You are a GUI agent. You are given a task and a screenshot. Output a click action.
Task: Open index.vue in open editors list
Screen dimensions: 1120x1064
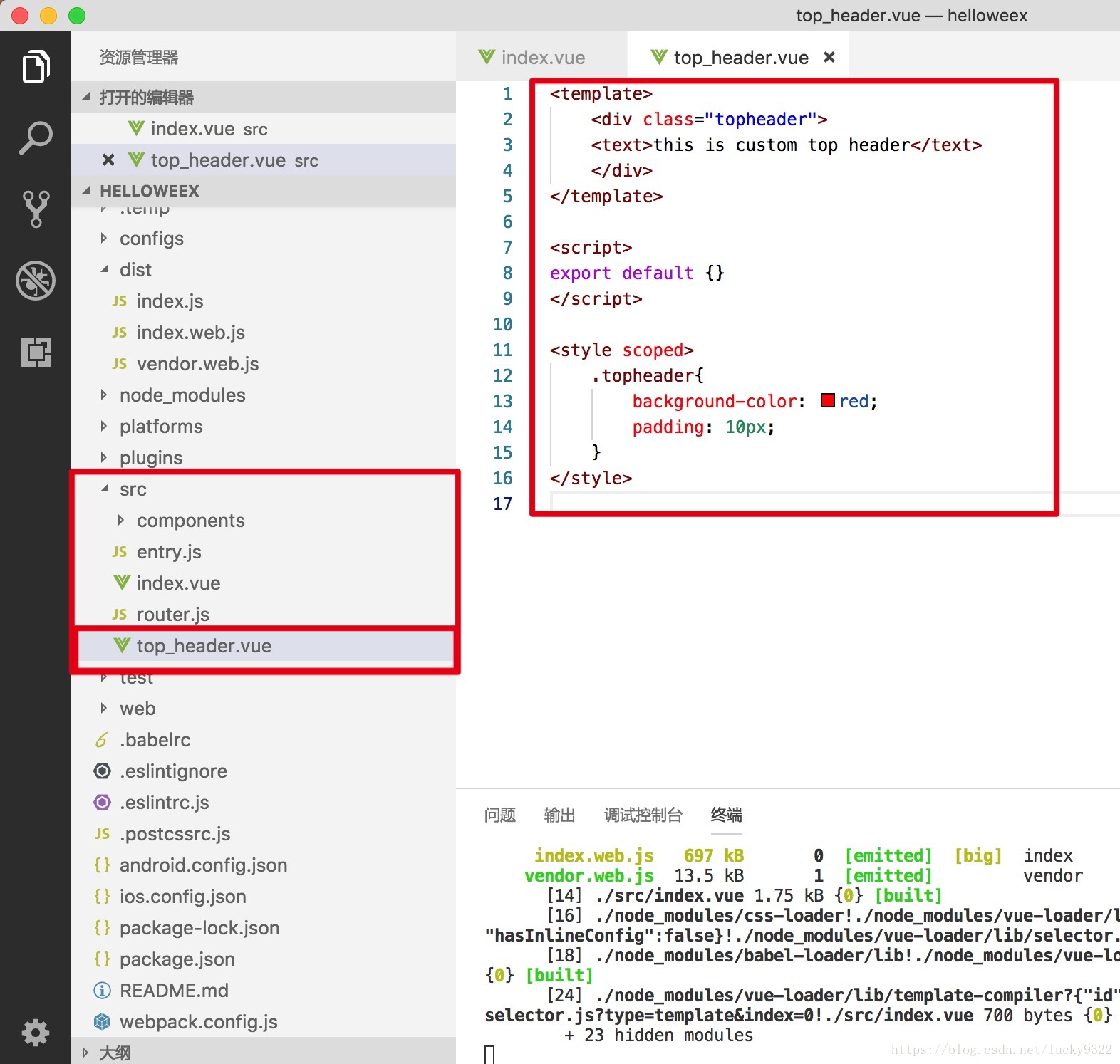click(264, 129)
